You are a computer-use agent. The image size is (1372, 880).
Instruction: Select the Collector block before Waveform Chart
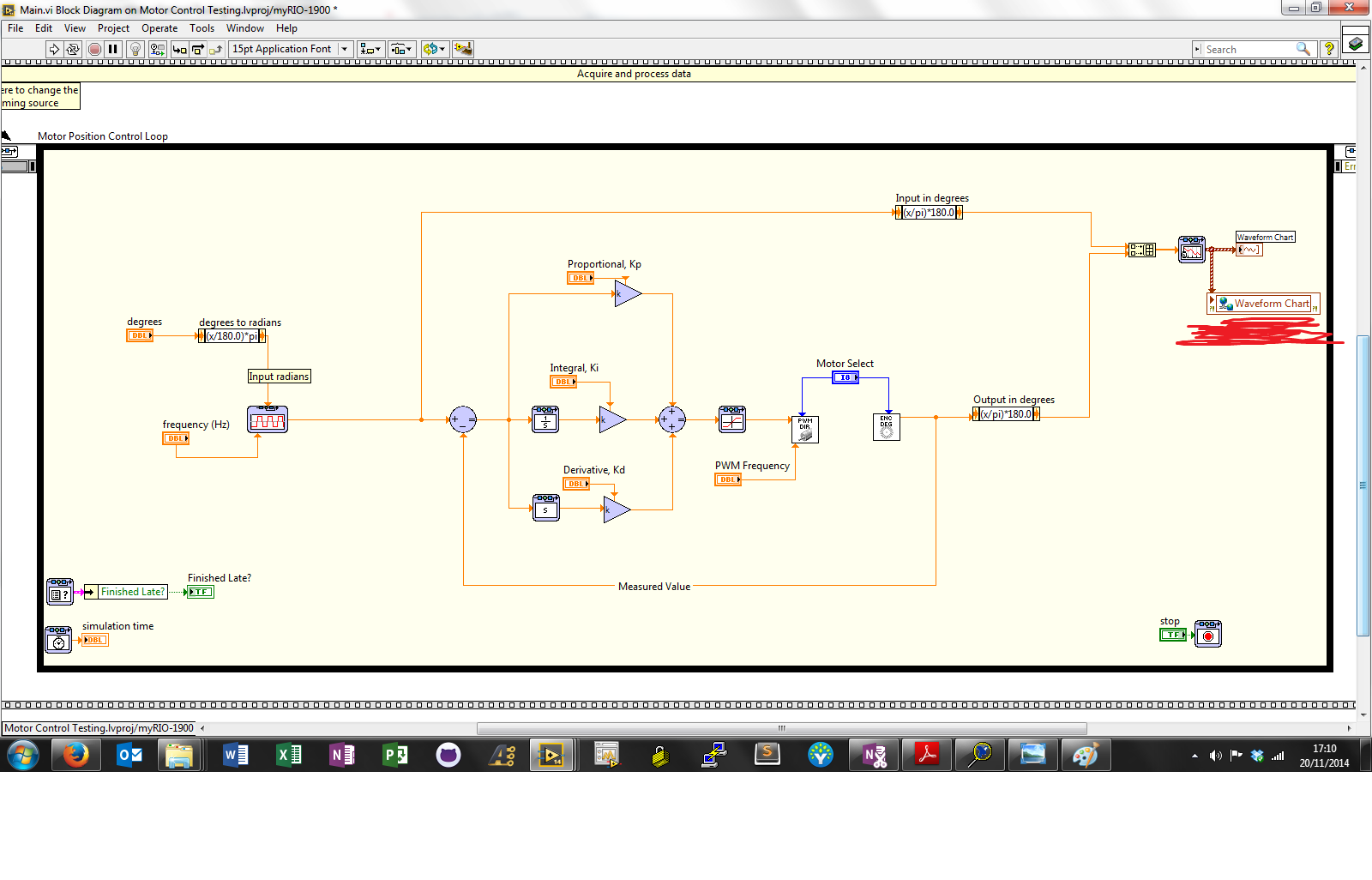(1192, 250)
